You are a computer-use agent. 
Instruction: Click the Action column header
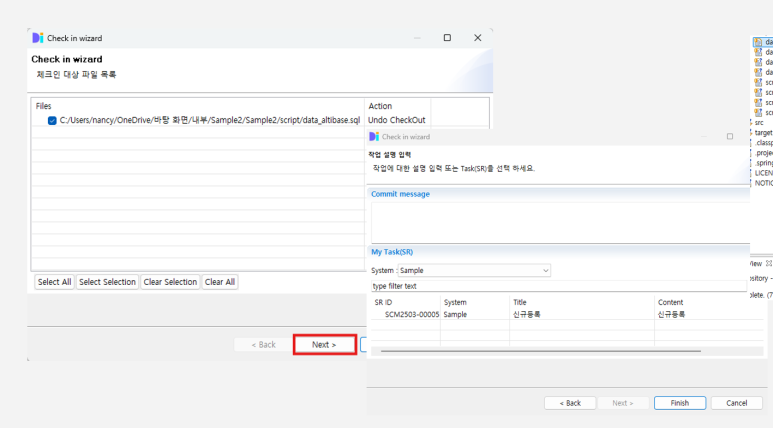pyautogui.click(x=380, y=106)
